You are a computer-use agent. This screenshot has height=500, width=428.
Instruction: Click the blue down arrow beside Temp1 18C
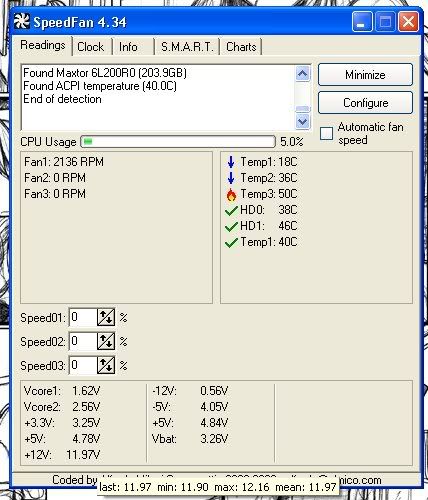[x=231, y=162]
